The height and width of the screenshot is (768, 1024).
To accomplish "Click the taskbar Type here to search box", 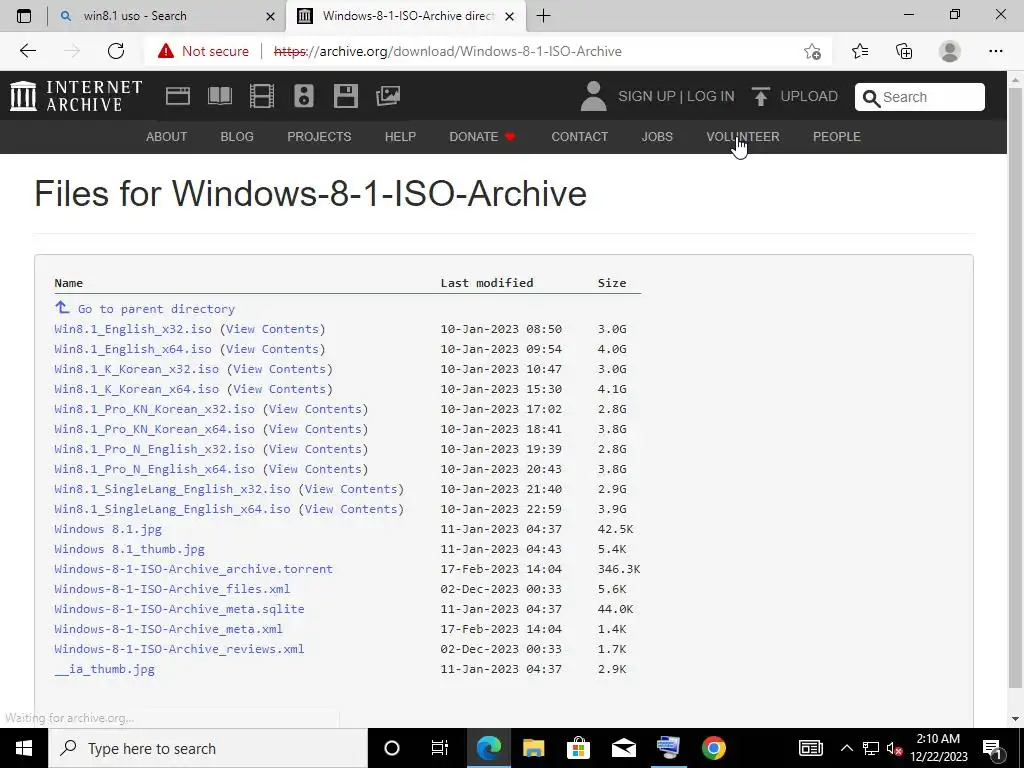I will pos(208,748).
